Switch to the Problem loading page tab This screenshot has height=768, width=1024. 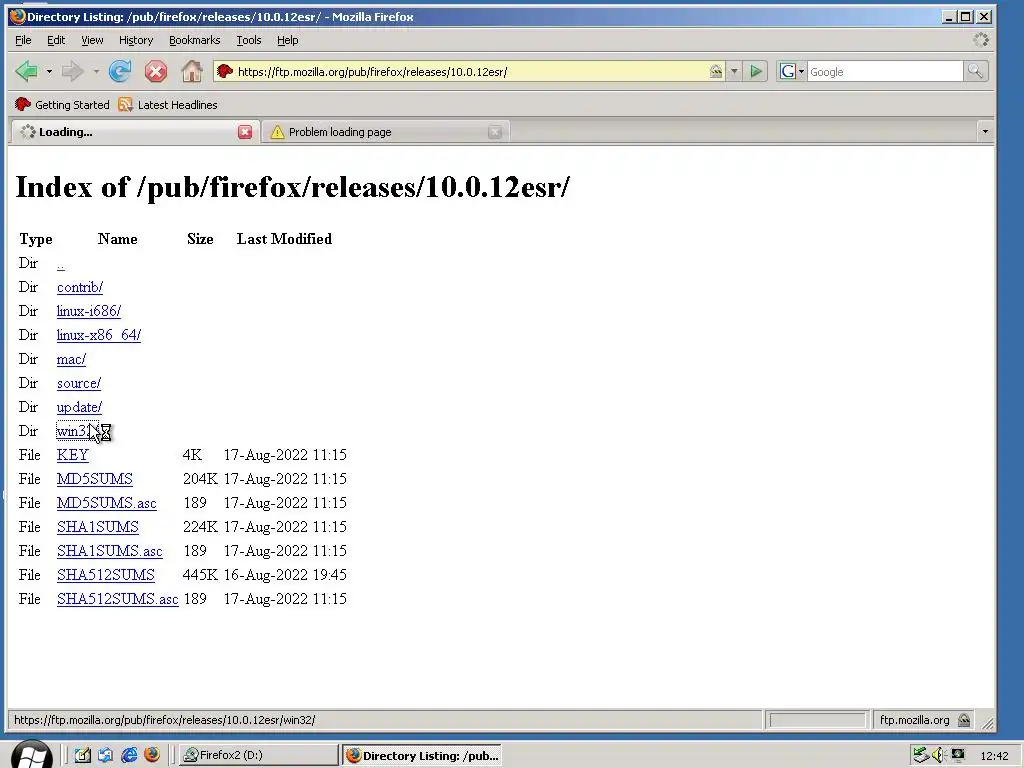pos(385,132)
